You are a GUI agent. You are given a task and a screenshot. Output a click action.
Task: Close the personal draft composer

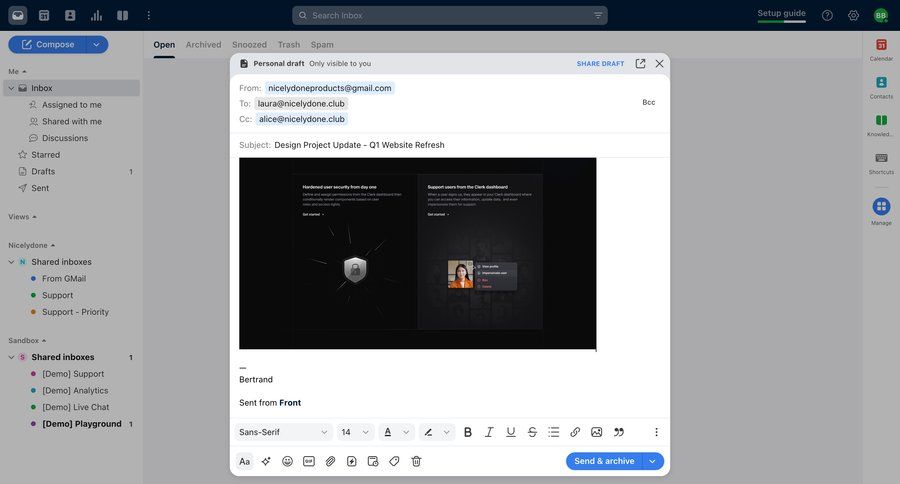pos(660,64)
